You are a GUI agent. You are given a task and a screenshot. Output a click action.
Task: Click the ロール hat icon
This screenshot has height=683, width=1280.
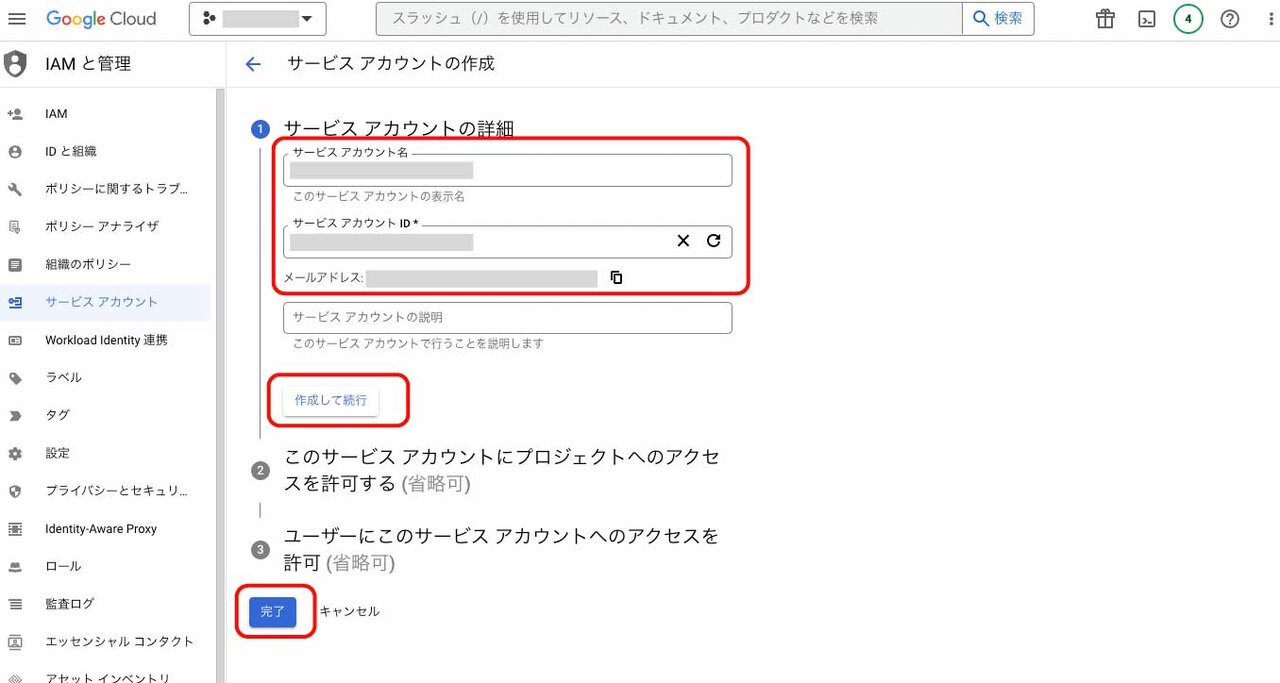15,566
